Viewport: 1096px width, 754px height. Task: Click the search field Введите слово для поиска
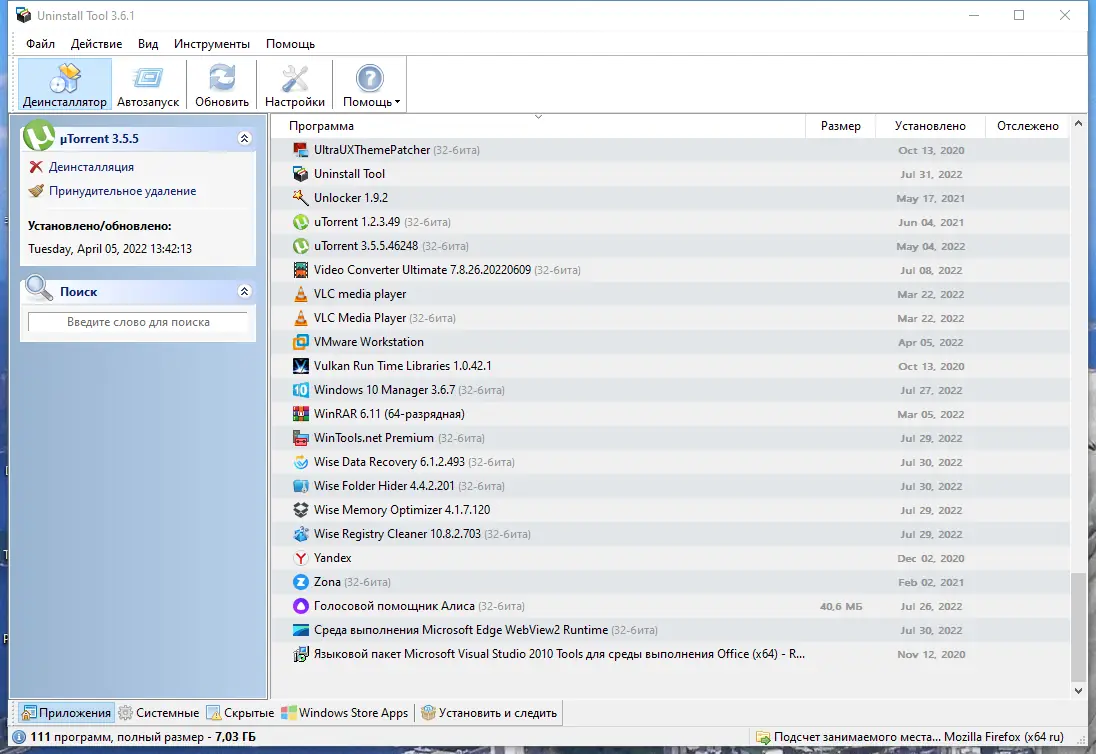pyautogui.click(x=138, y=322)
